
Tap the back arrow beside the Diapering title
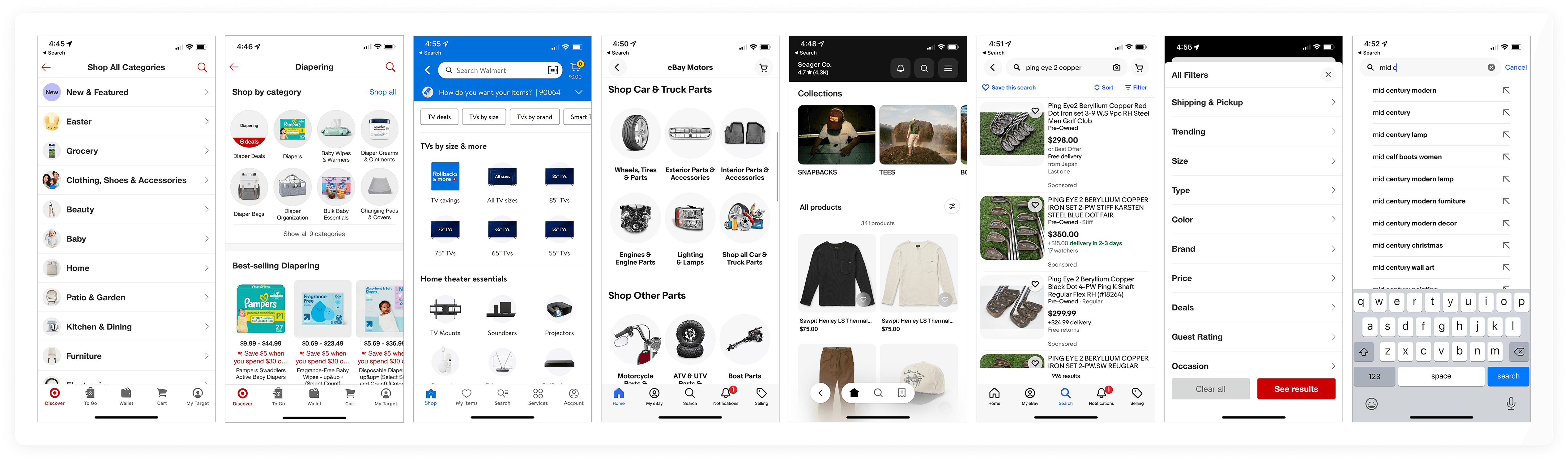(234, 67)
